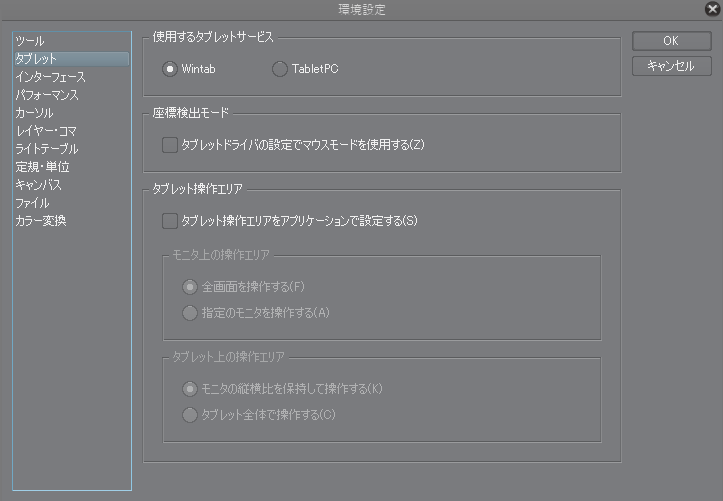This screenshot has height=501, width=723.
Task: Open the カーソル category
Action: point(71,113)
